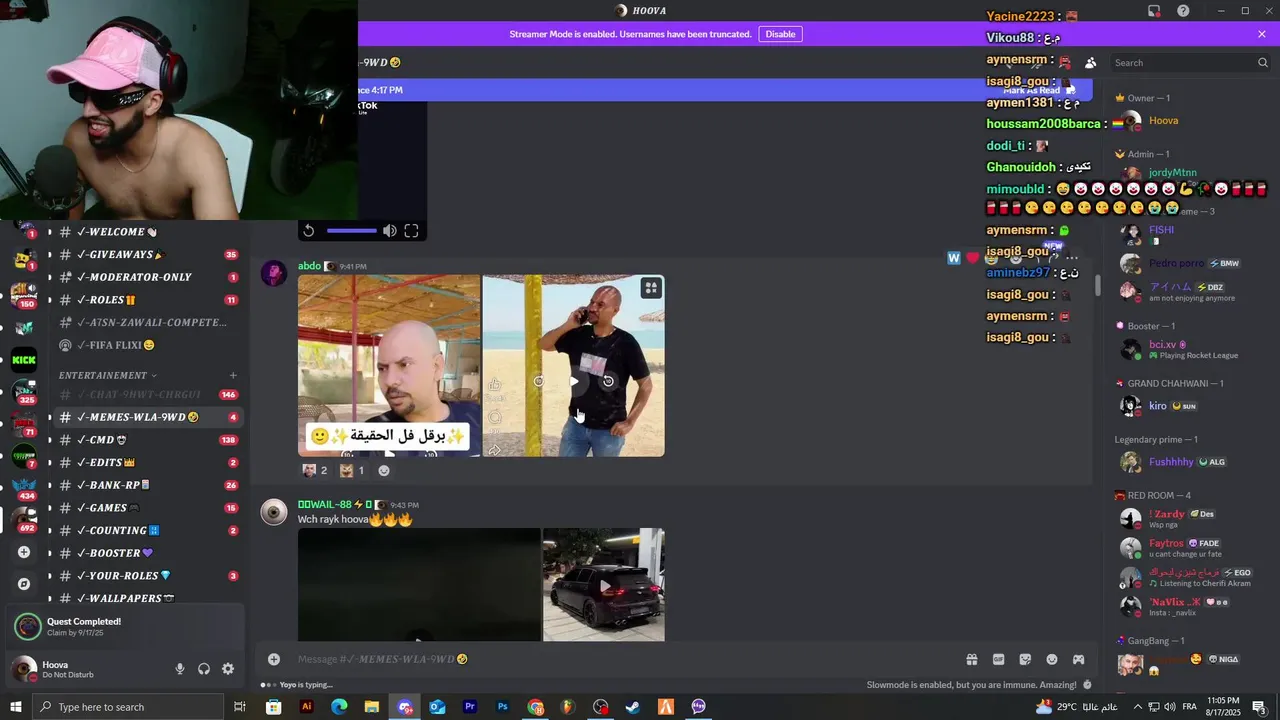1280x720 pixels.
Task: Open the Quest Completed notification
Action: click(124, 627)
